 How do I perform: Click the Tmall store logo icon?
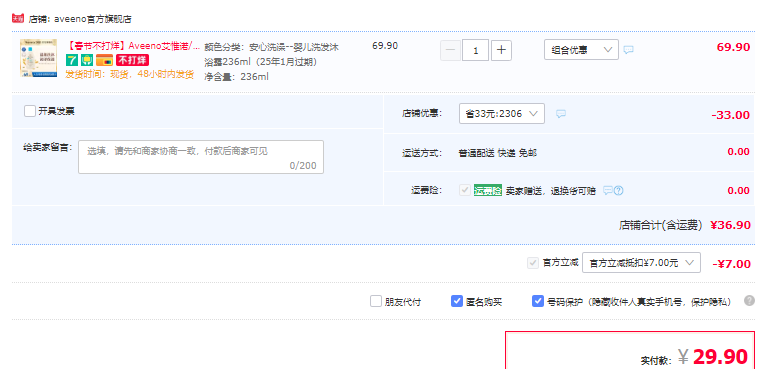[x=17, y=18]
